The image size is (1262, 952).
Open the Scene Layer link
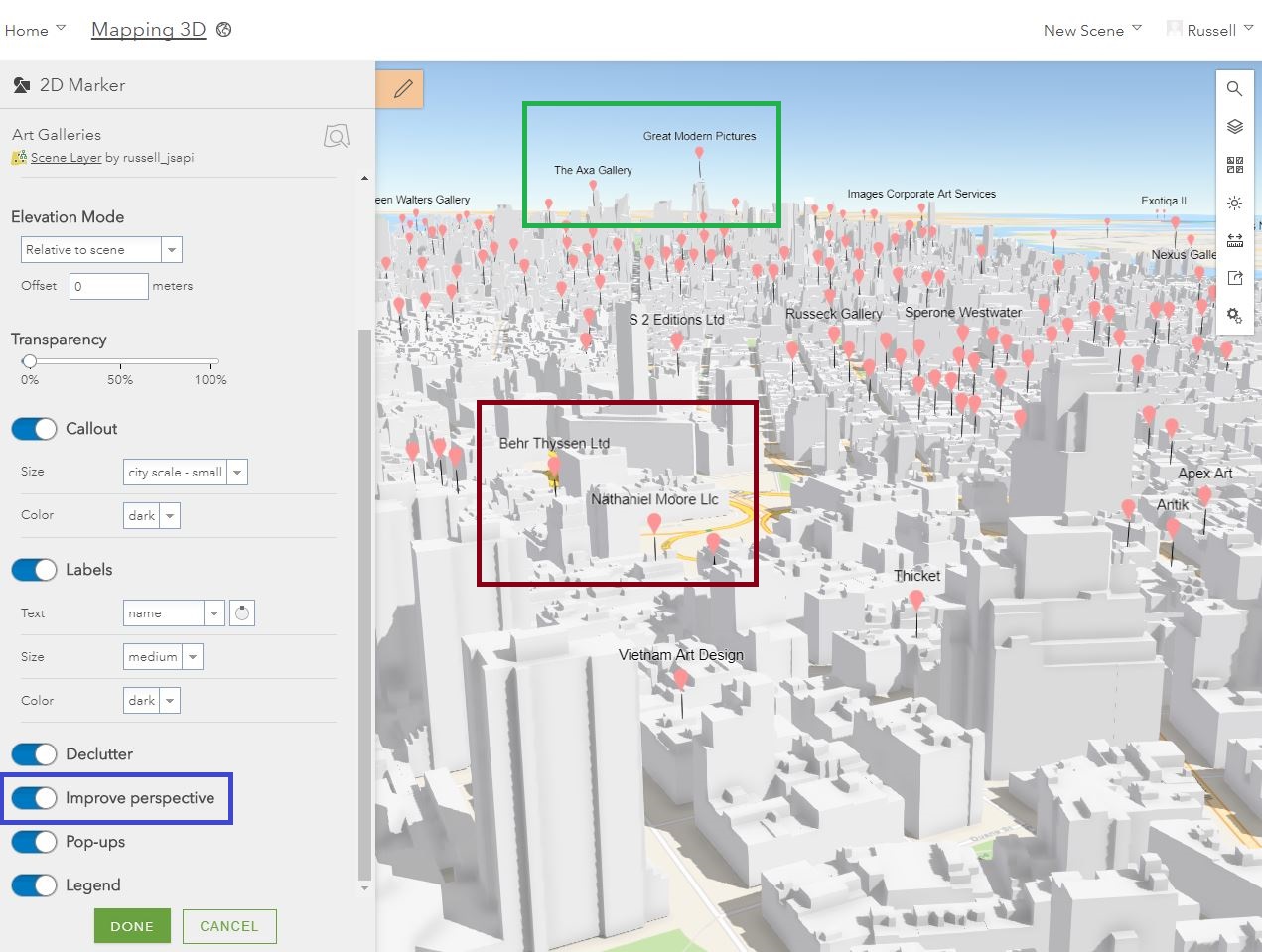(66, 158)
